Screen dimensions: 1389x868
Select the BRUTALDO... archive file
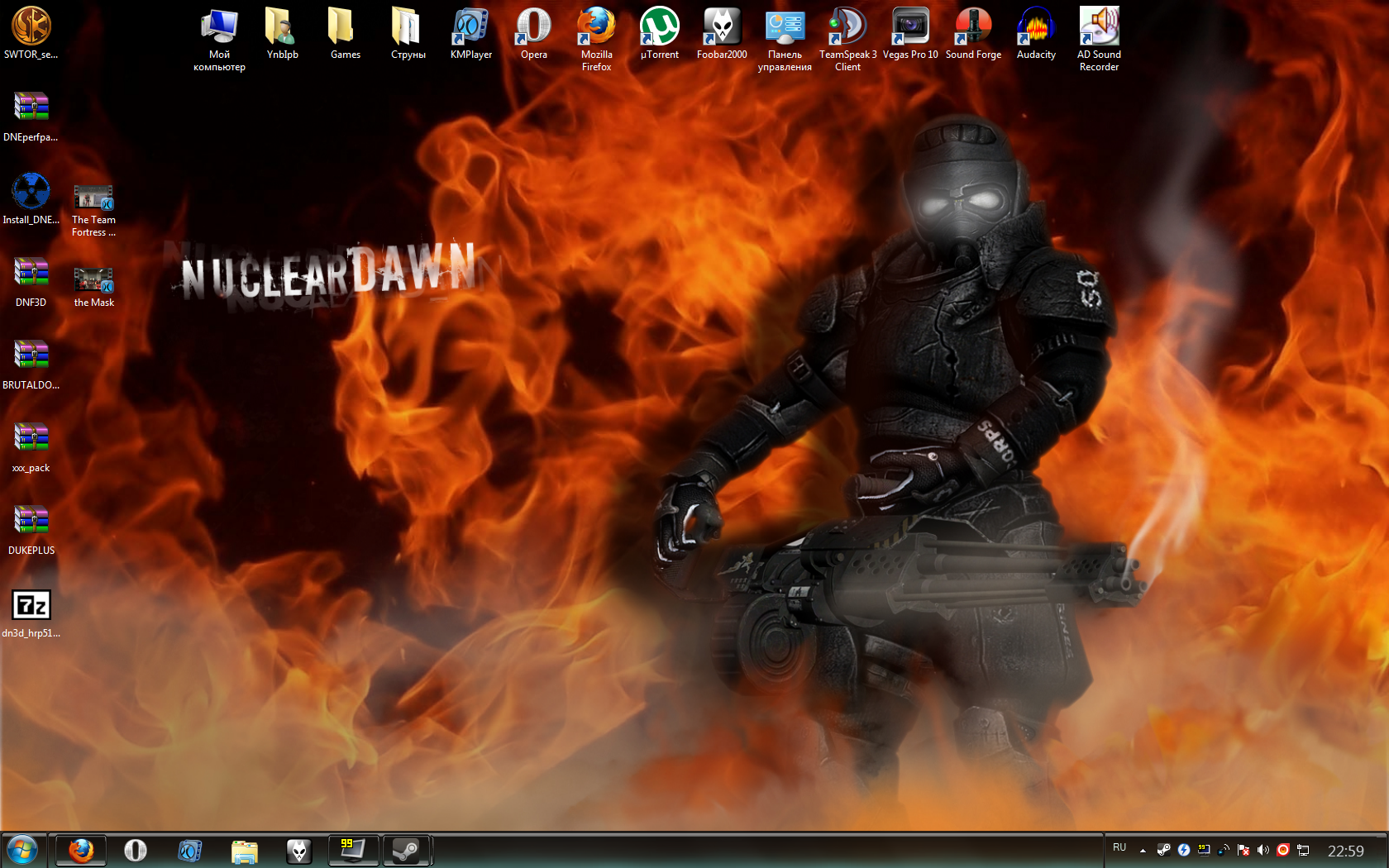coord(31,364)
